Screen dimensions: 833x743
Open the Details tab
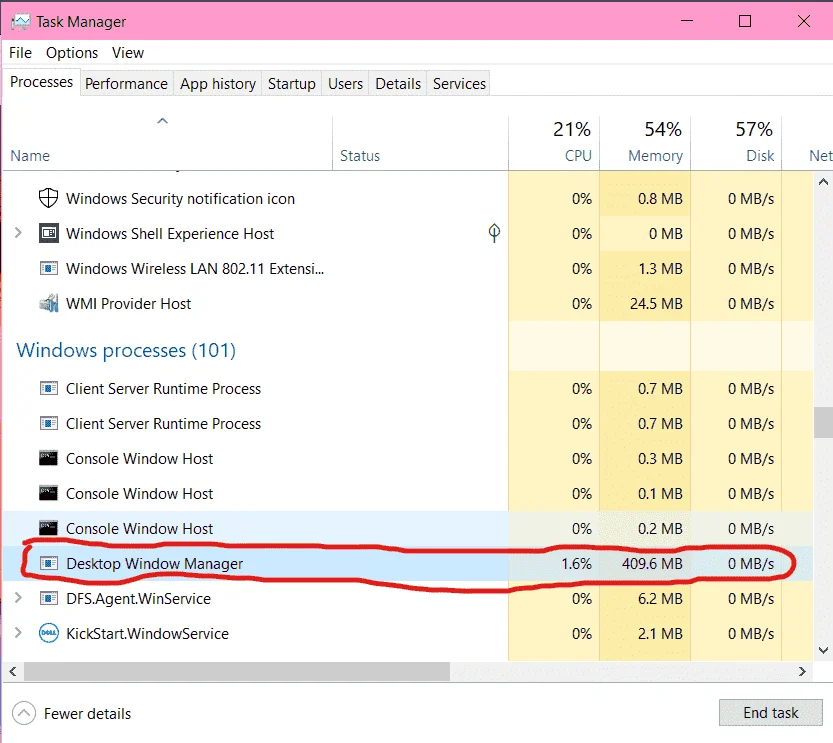pos(398,83)
